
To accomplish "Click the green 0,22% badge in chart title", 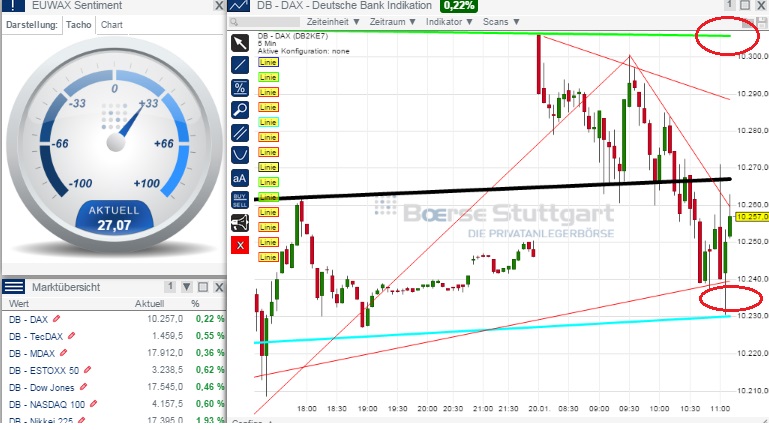I will pos(459,6).
